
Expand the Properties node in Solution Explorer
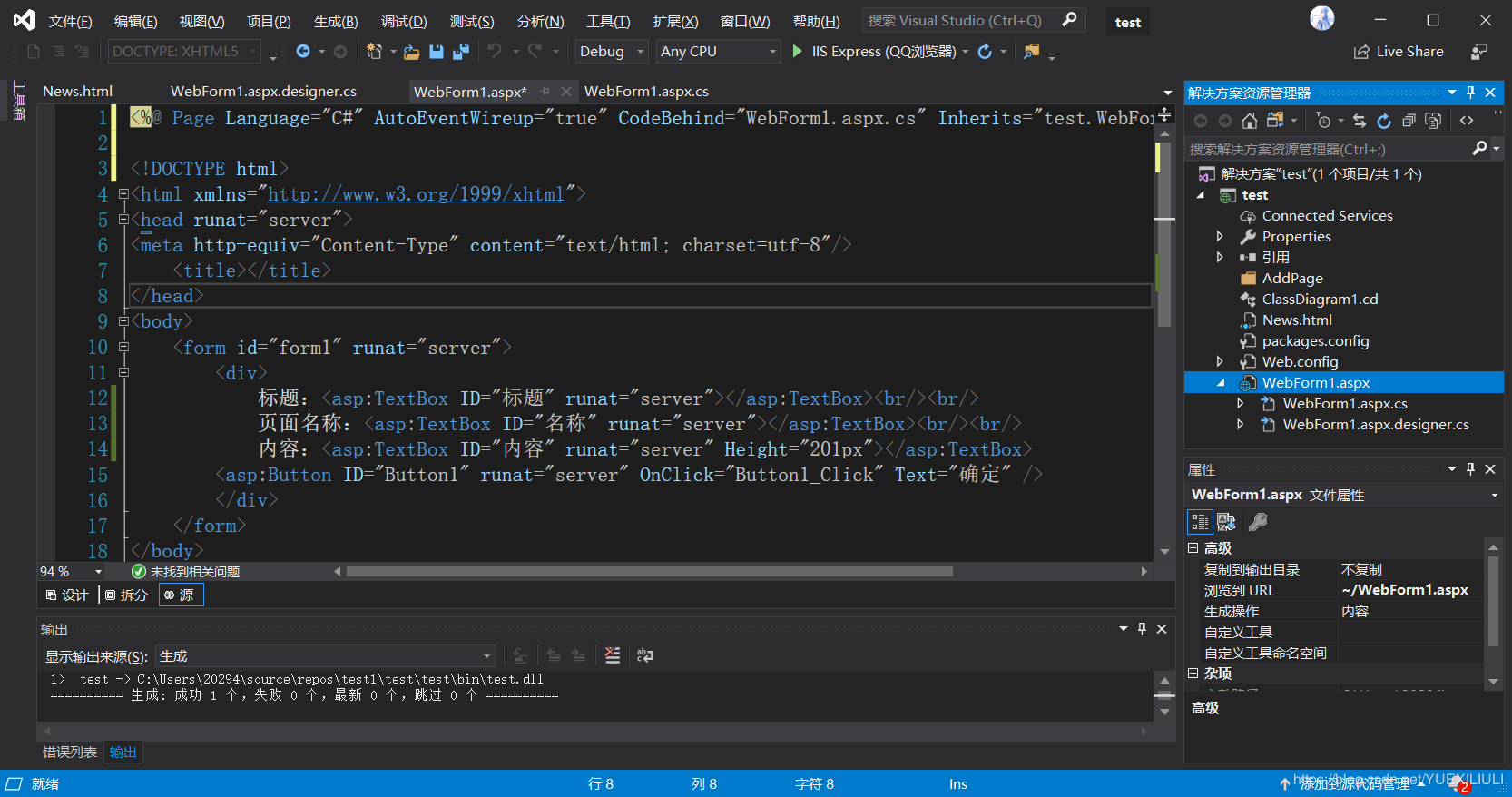pos(1220,236)
